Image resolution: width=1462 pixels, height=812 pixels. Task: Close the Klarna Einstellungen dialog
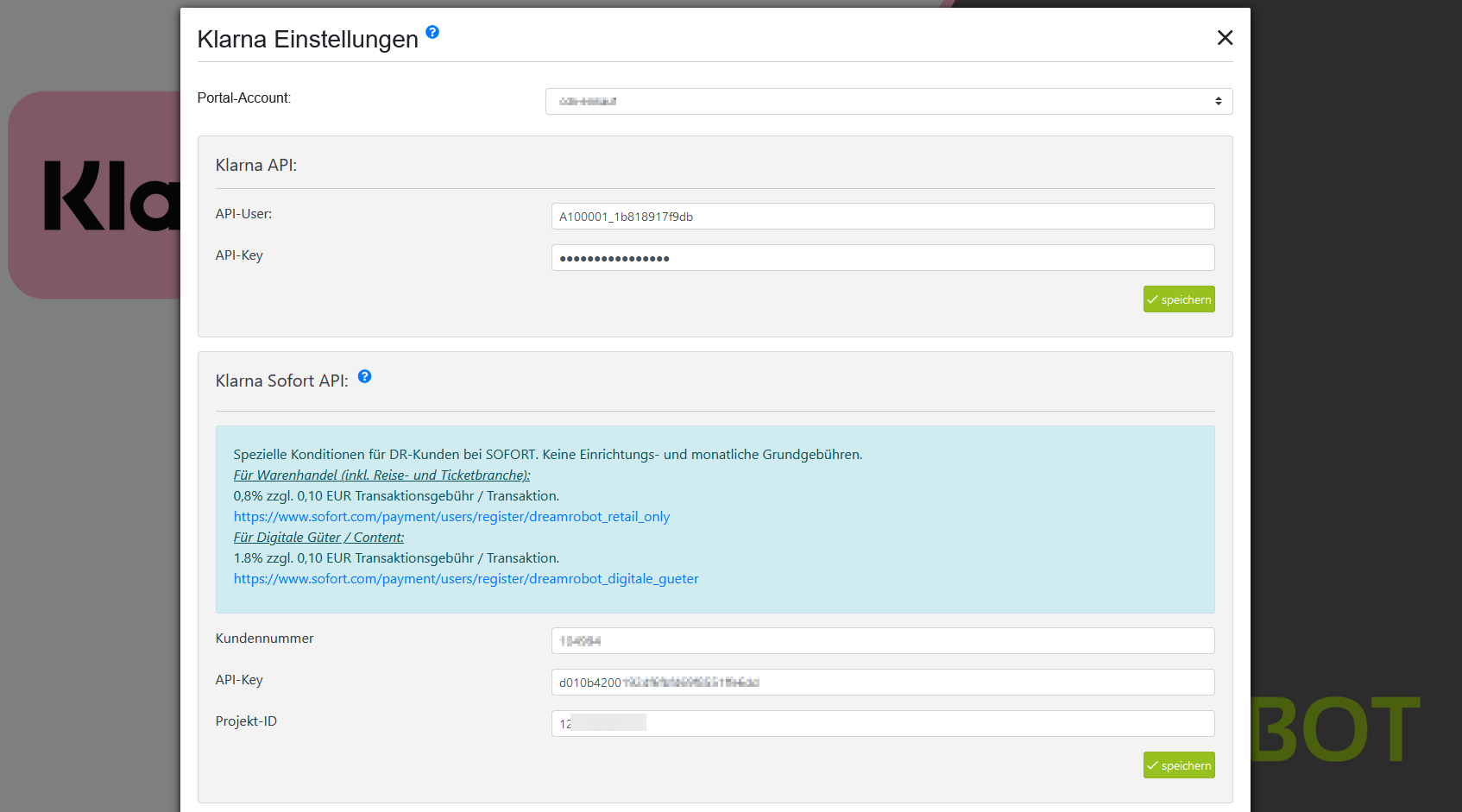tap(1225, 38)
